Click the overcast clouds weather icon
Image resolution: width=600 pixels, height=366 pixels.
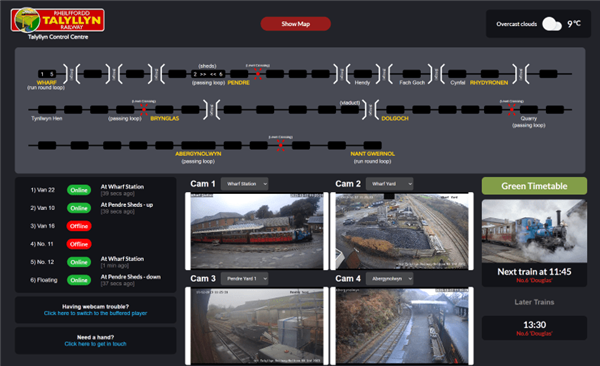click(x=552, y=24)
